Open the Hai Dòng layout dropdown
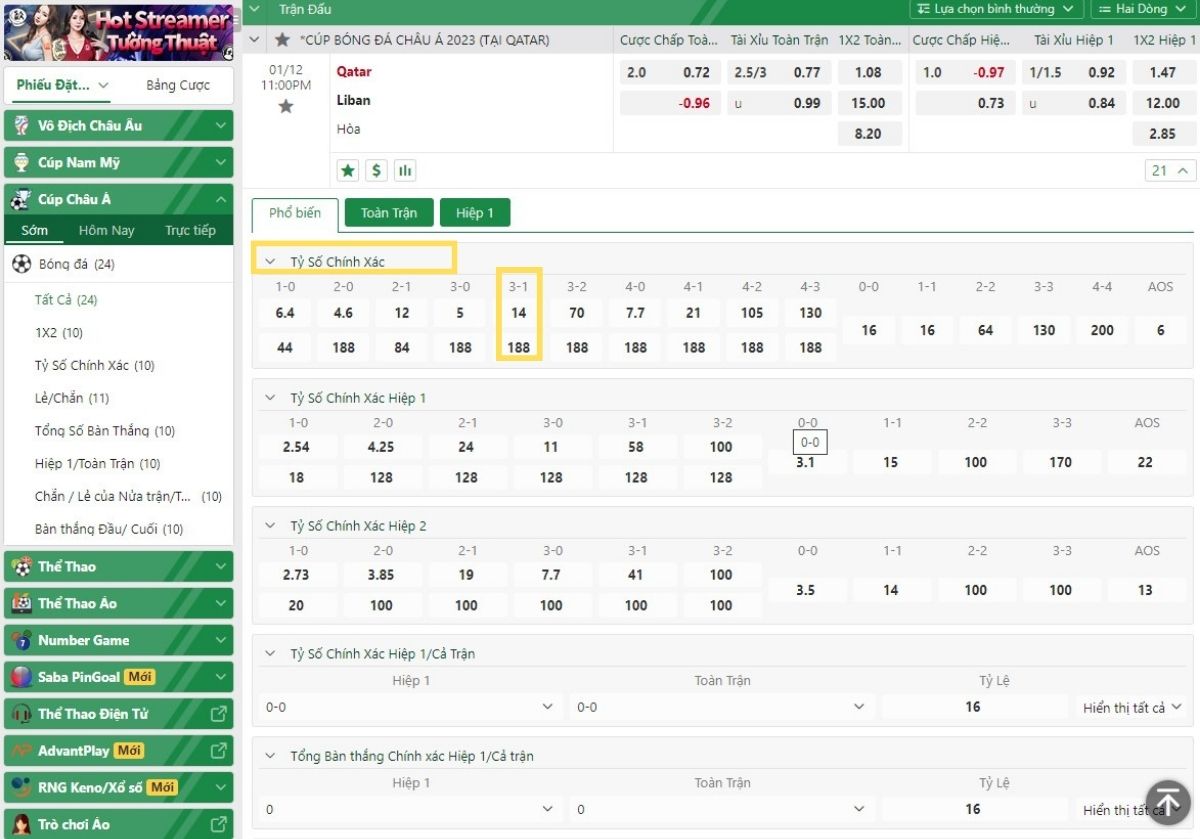The width and height of the screenshot is (1200, 839). (1143, 9)
